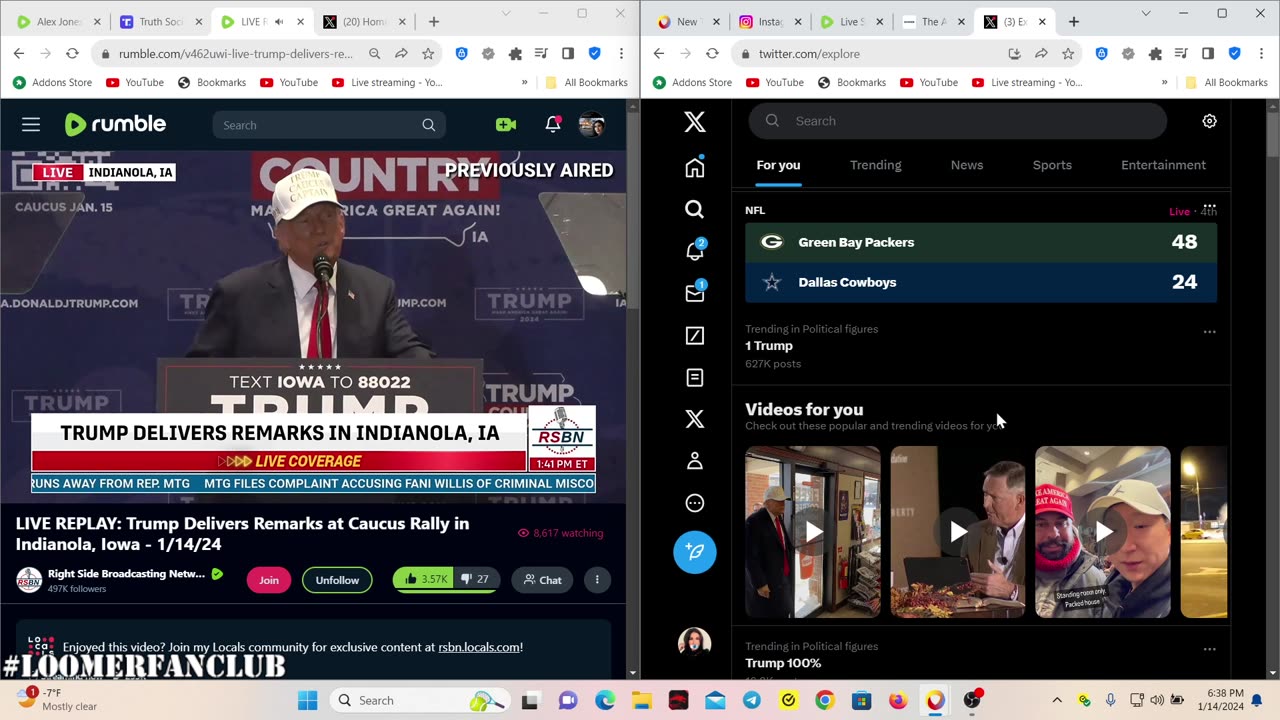Click the Rumble search magnifier icon
Viewport: 1280px width, 720px height.
[429, 125]
